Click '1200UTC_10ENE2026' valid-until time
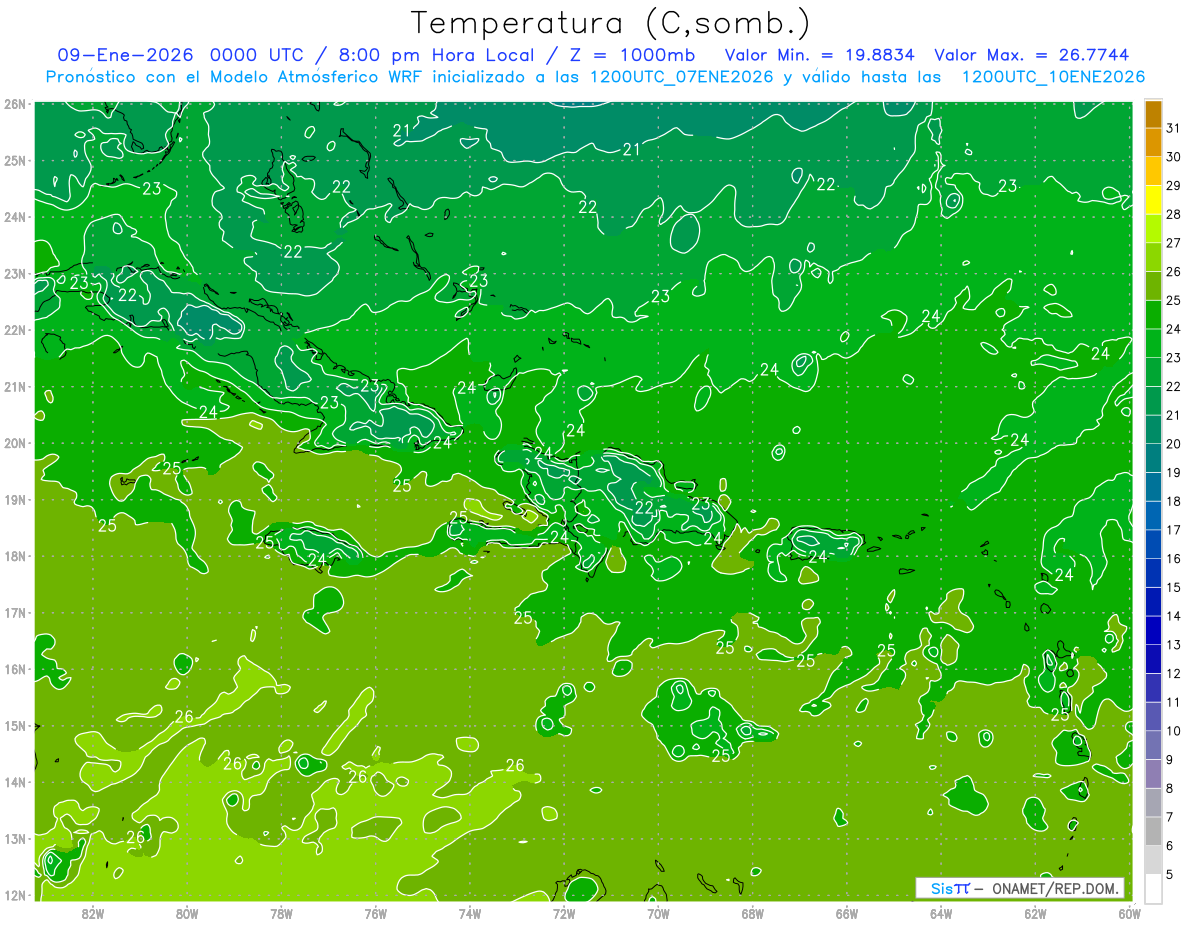This screenshot has width=1200, height=927. pos(1053,77)
